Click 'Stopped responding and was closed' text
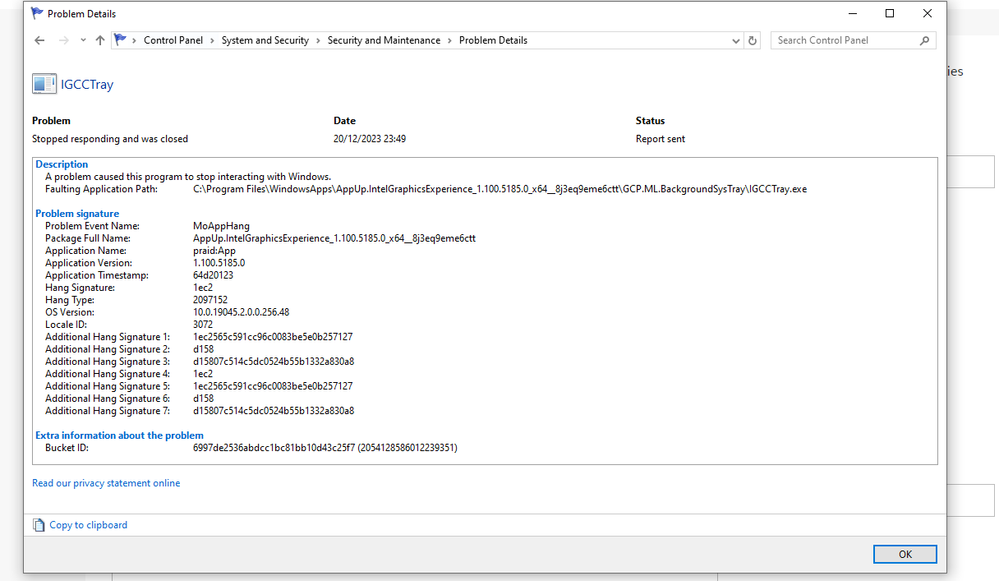 110,139
